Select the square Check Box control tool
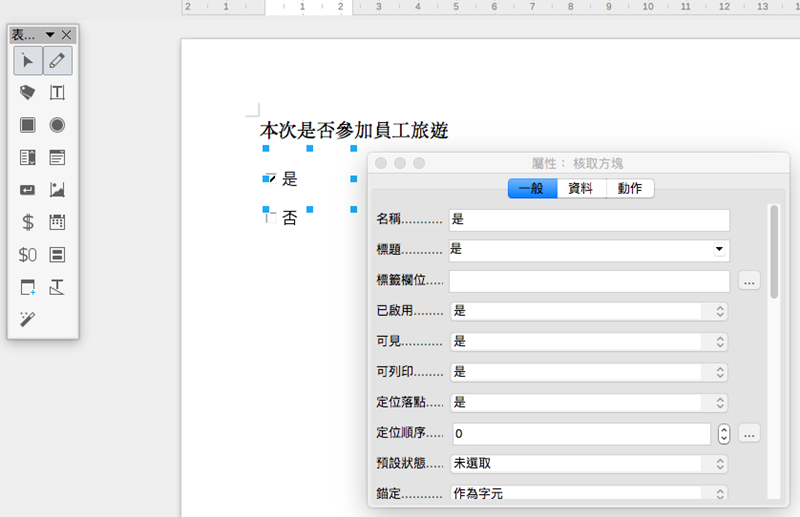This screenshot has height=517, width=800. [28, 125]
